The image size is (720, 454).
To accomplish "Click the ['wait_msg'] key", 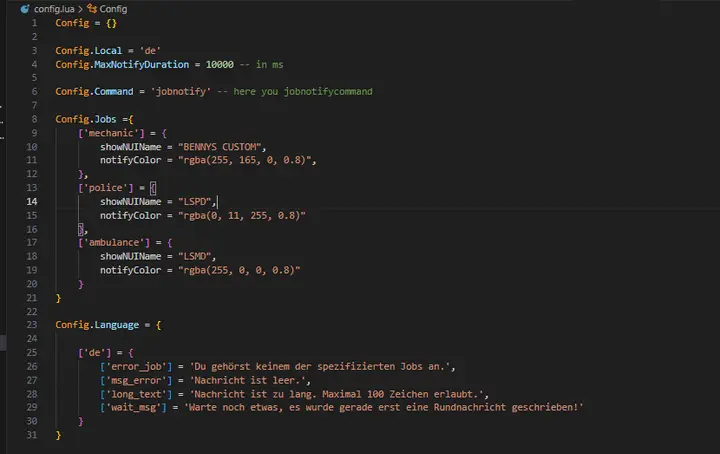I will point(133,407).
